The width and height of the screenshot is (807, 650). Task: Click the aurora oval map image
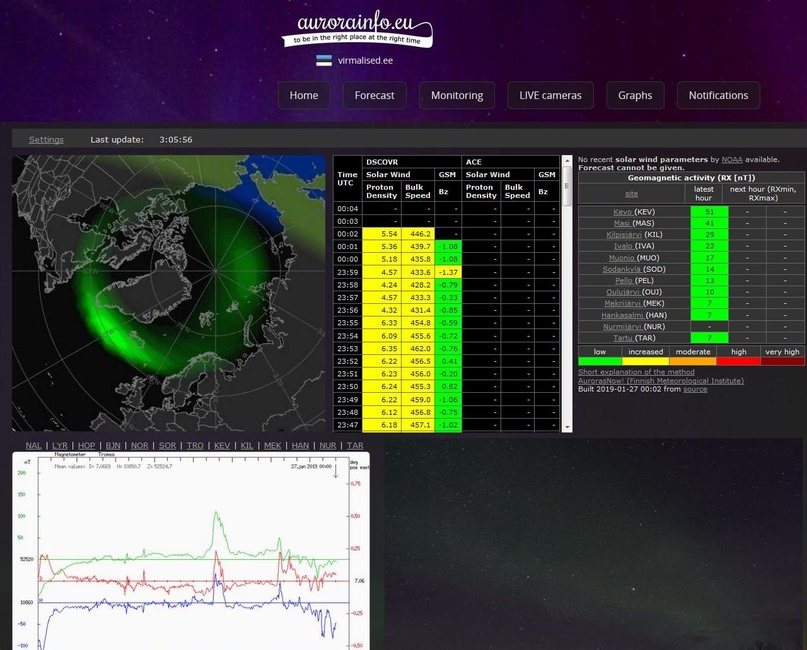pos(169,293)
